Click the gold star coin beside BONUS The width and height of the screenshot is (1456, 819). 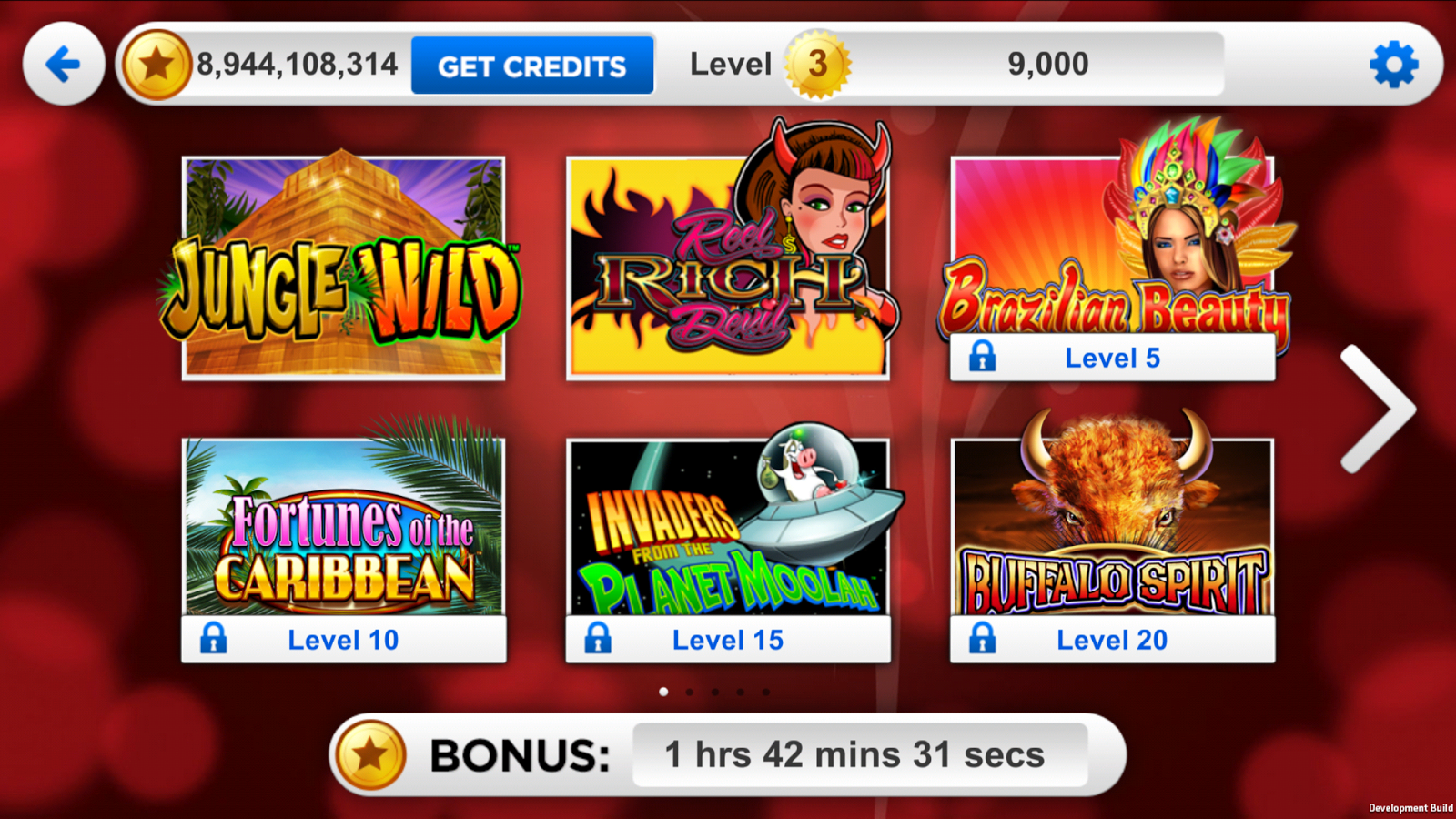[x=370, y=754]
